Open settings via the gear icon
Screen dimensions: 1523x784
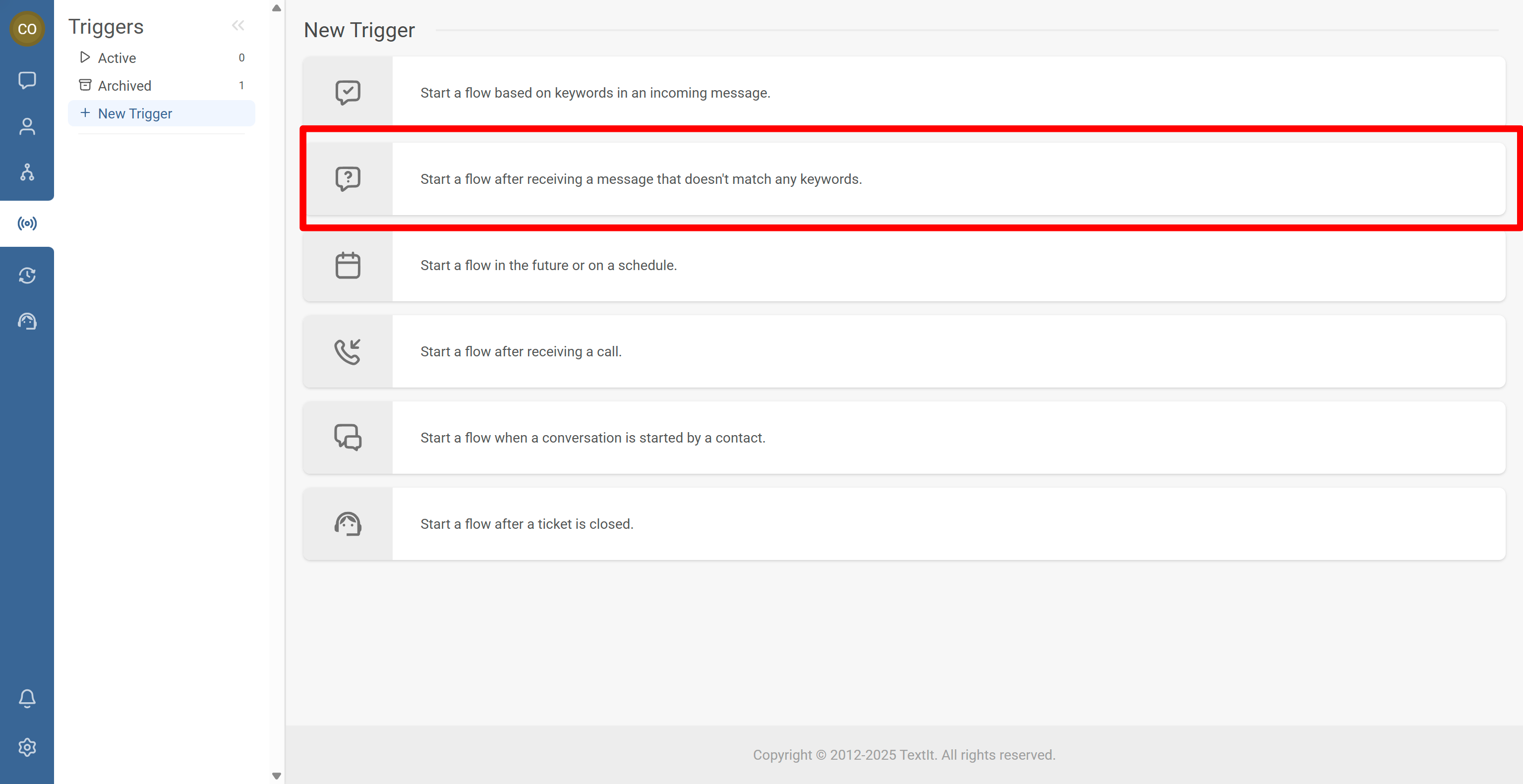pos(27,747)
